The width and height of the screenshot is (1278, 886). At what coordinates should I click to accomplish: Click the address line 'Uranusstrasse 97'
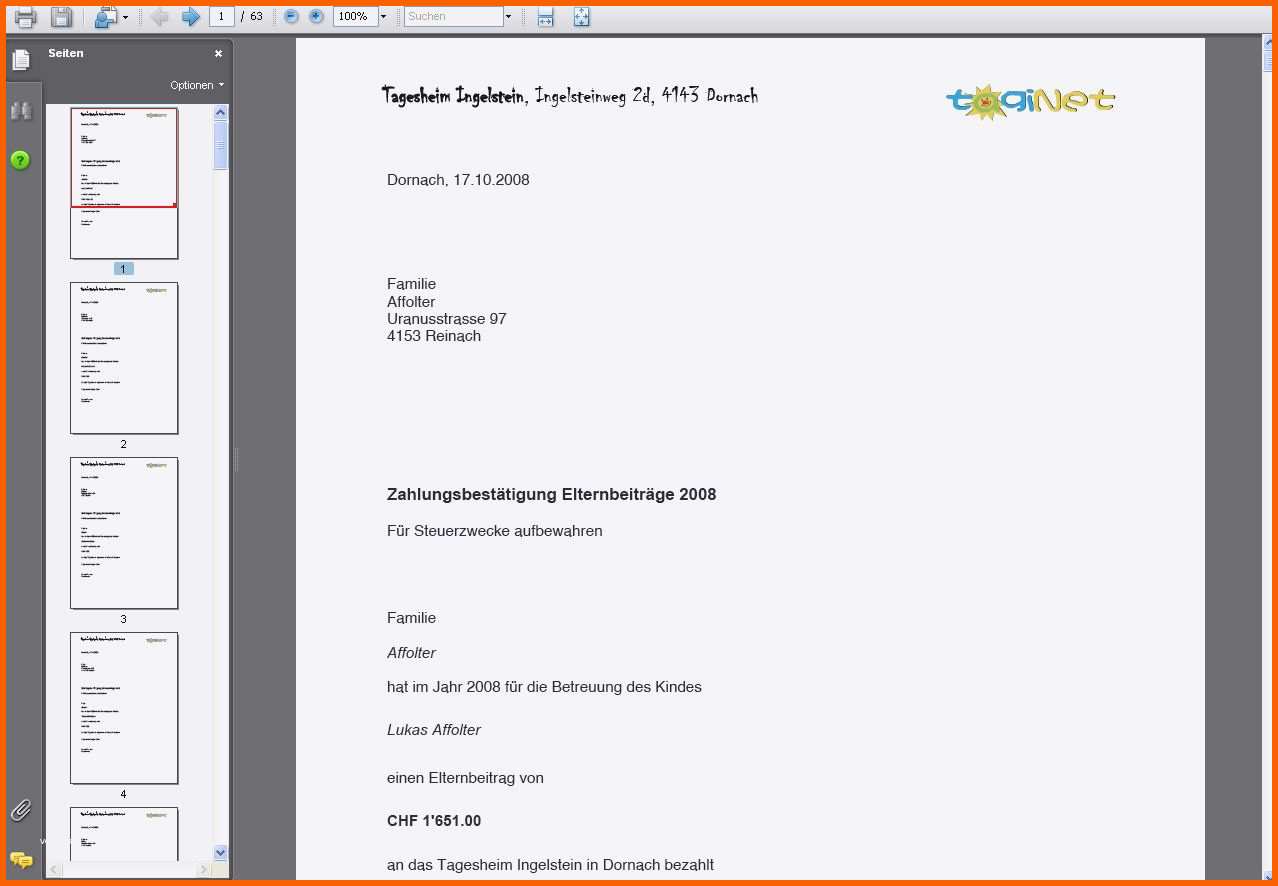[447, 319]
